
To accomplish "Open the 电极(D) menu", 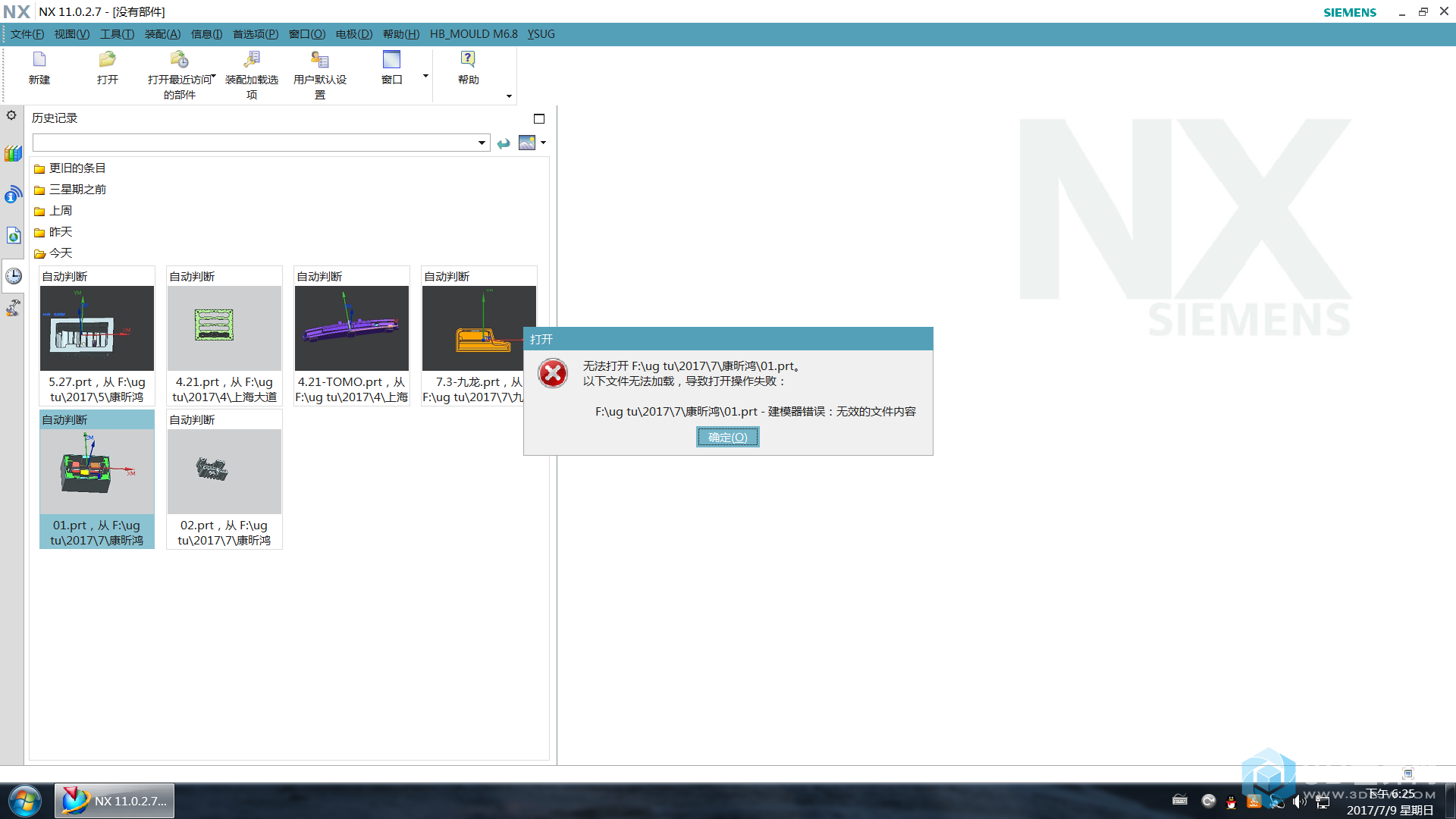I will 354,34.
